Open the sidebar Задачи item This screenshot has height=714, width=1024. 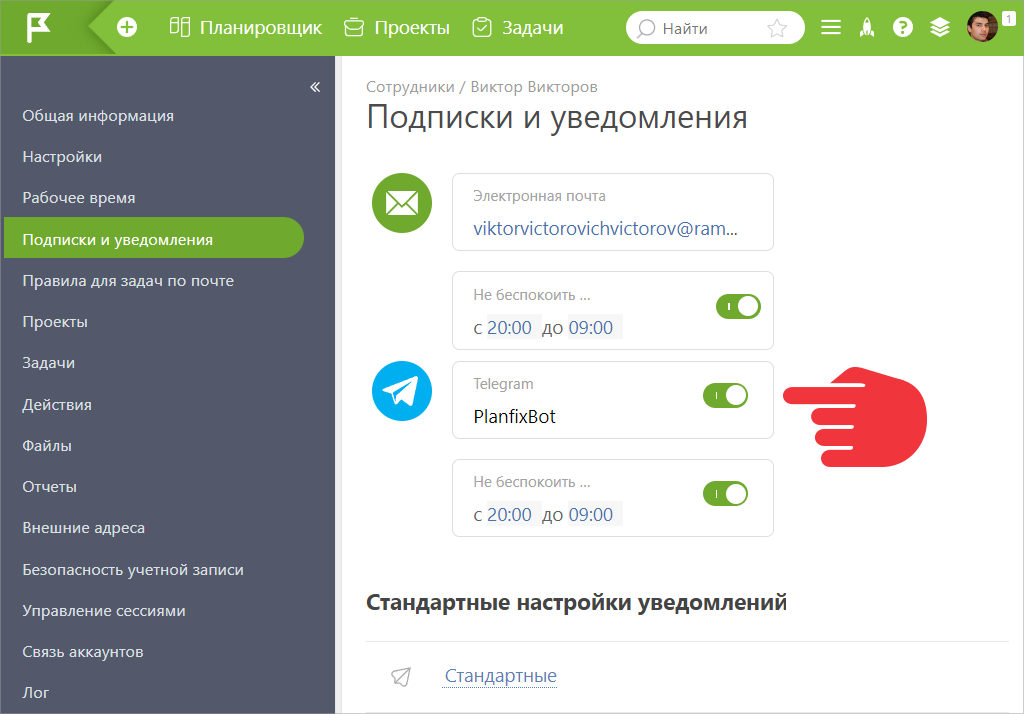tap(48, 363)
